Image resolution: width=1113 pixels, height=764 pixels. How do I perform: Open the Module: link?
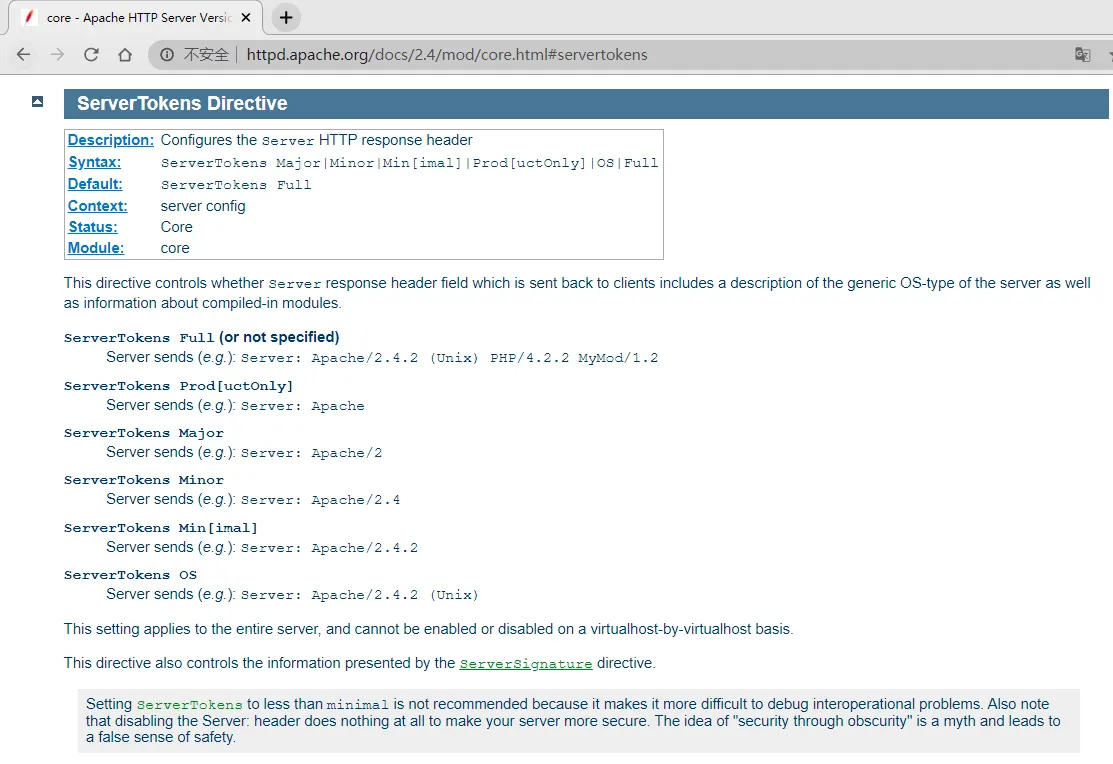pos(96,248)
